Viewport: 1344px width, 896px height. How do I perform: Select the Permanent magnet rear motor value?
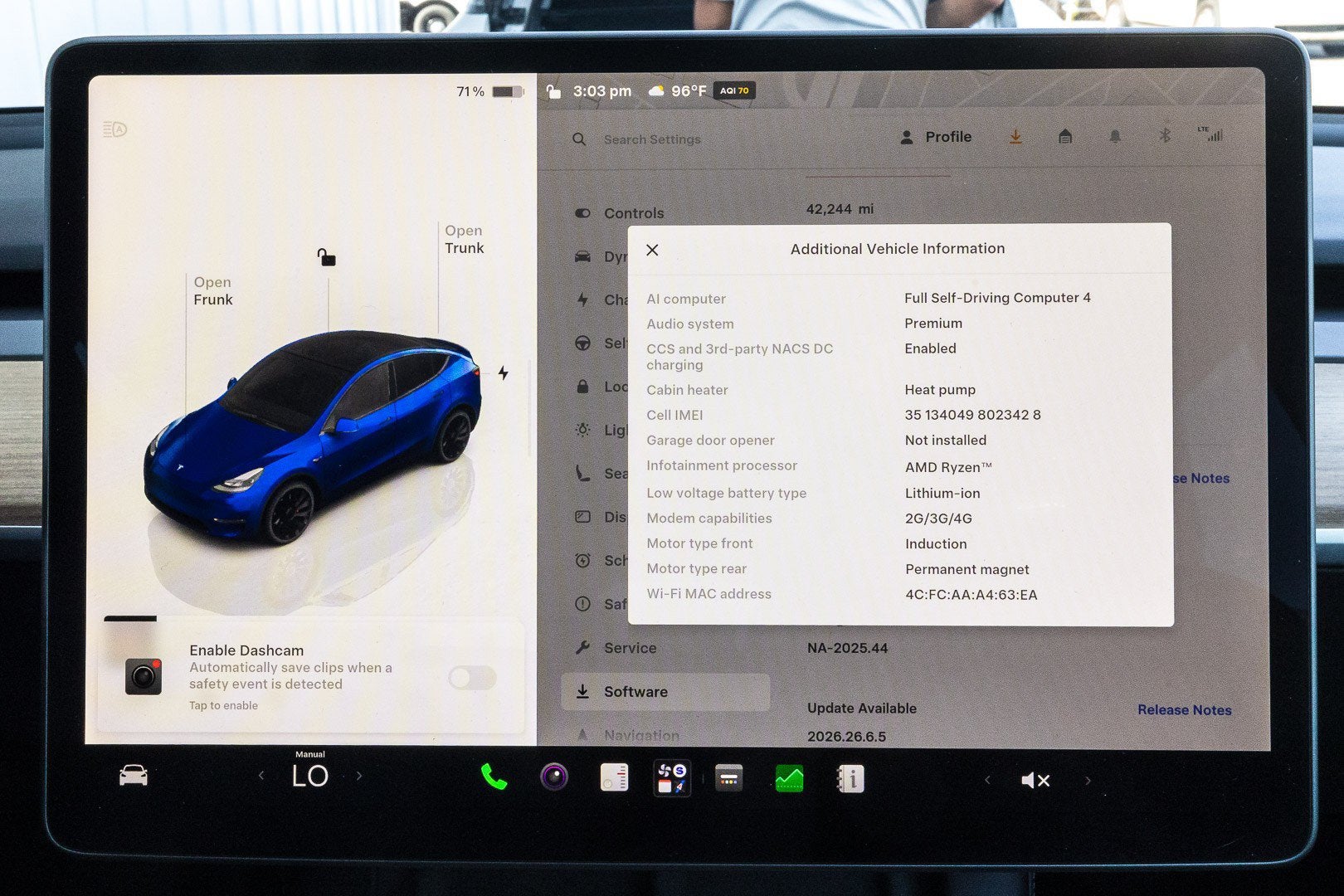[x=967, y=569]
